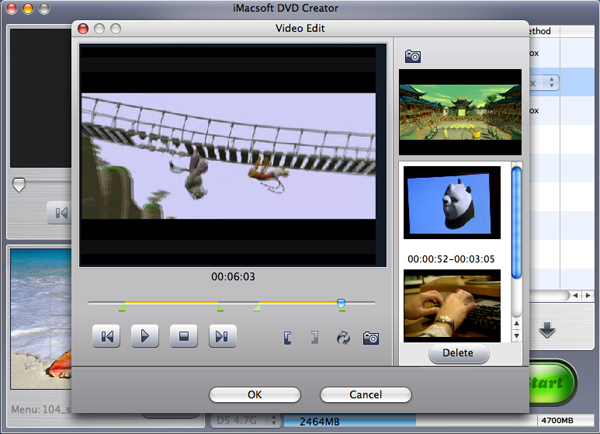Close the Video Edit window

(x=83, y=29)
